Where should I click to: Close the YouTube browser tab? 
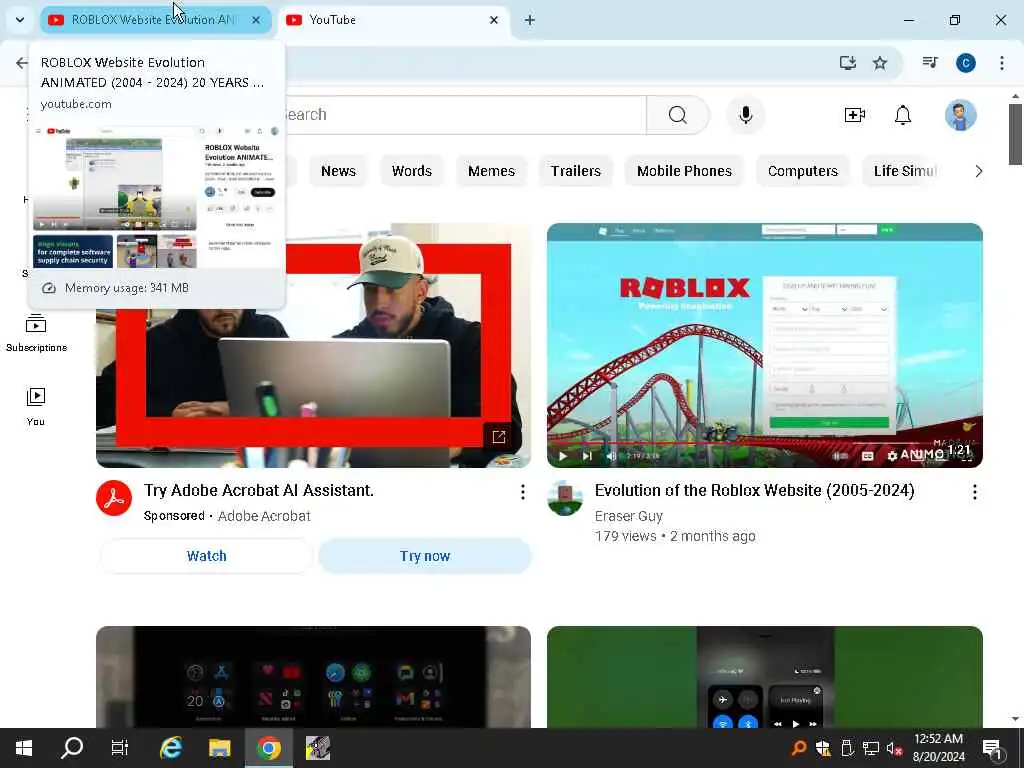click(x=494, y=20)
